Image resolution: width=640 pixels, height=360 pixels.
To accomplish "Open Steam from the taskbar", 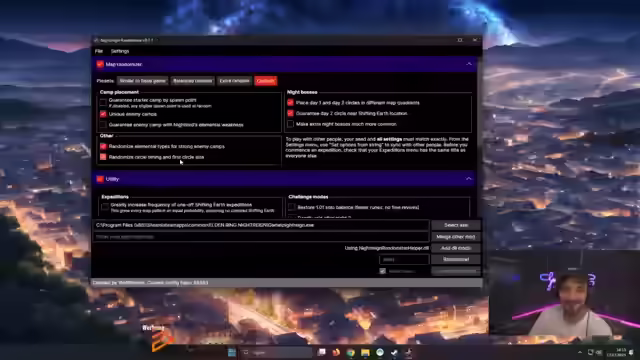I will pos(394,352).
